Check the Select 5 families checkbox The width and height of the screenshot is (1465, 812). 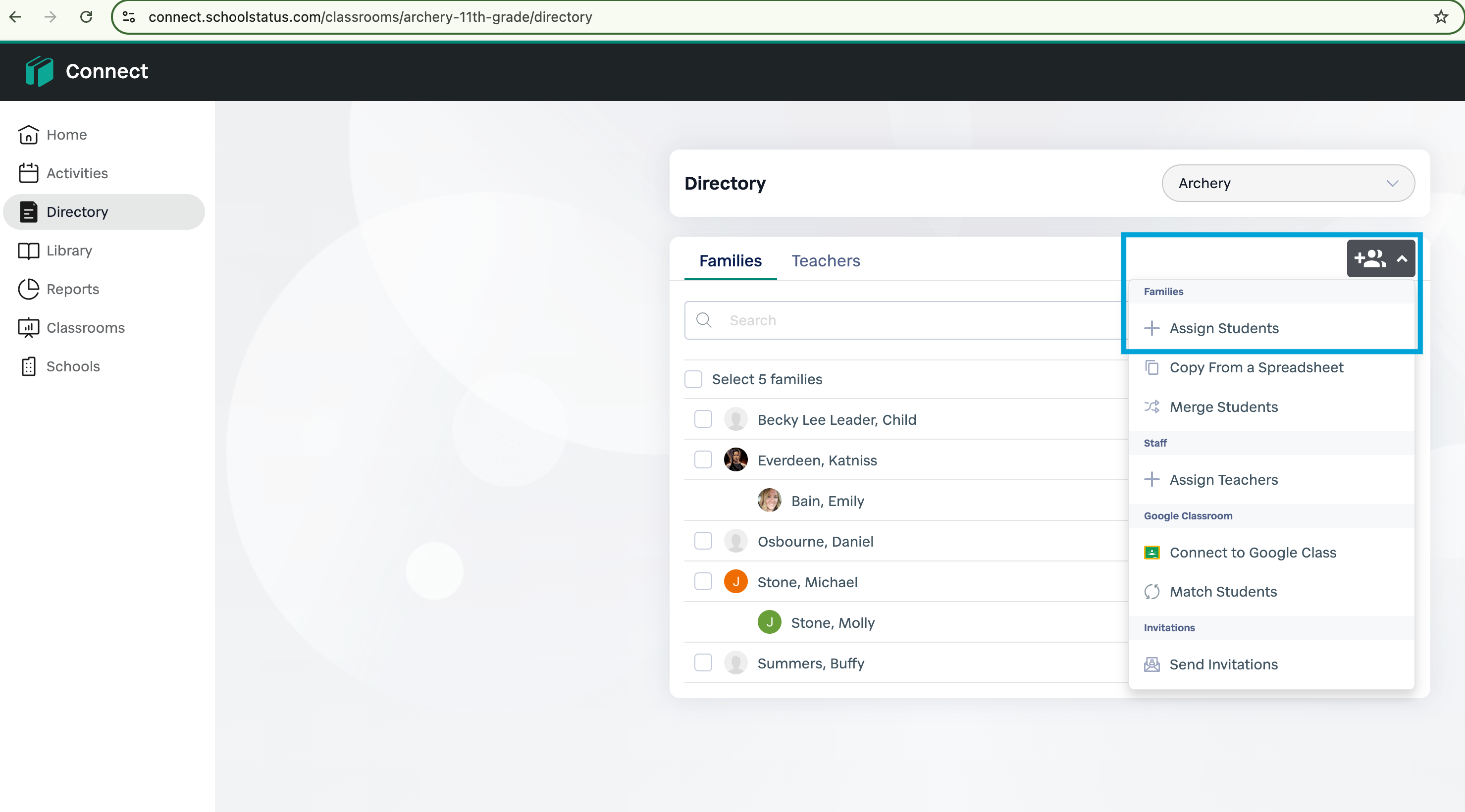693,379
